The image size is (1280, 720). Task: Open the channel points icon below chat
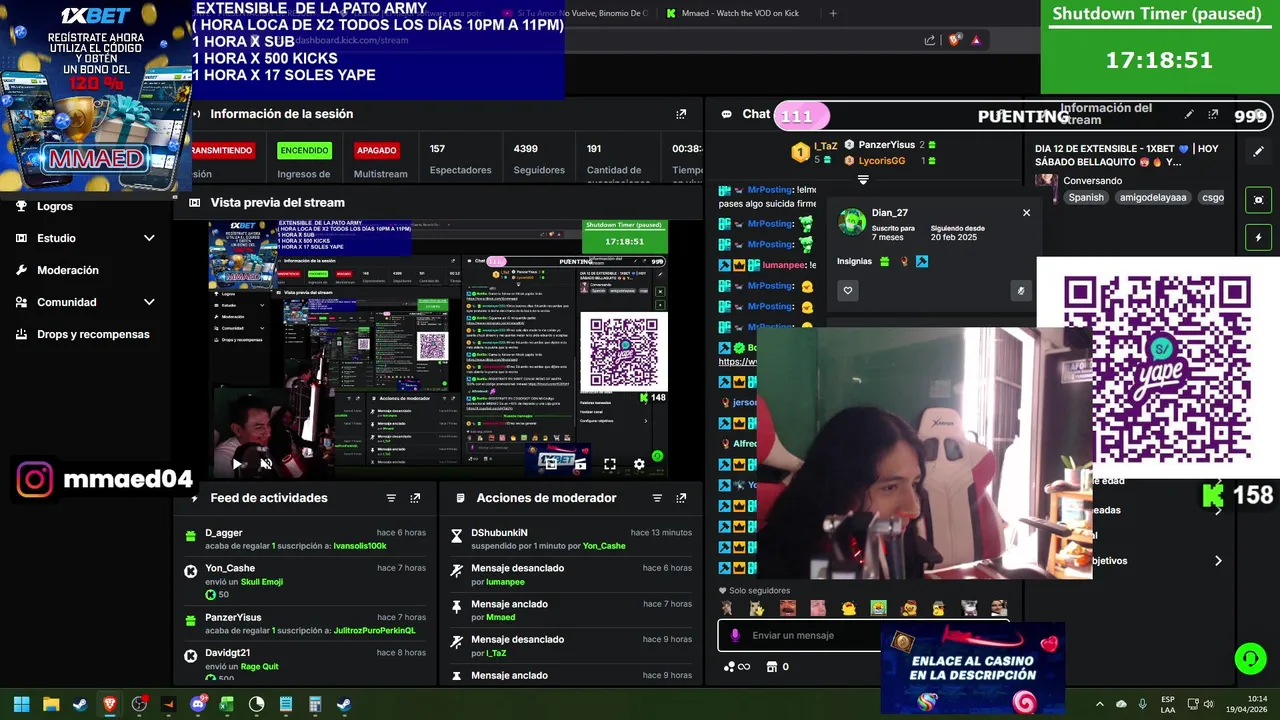tap(736, 667)
